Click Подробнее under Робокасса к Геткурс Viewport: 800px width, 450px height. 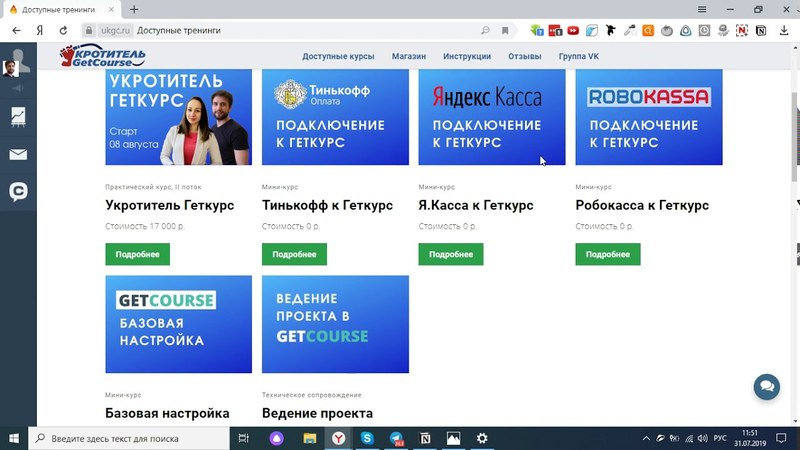608,254
